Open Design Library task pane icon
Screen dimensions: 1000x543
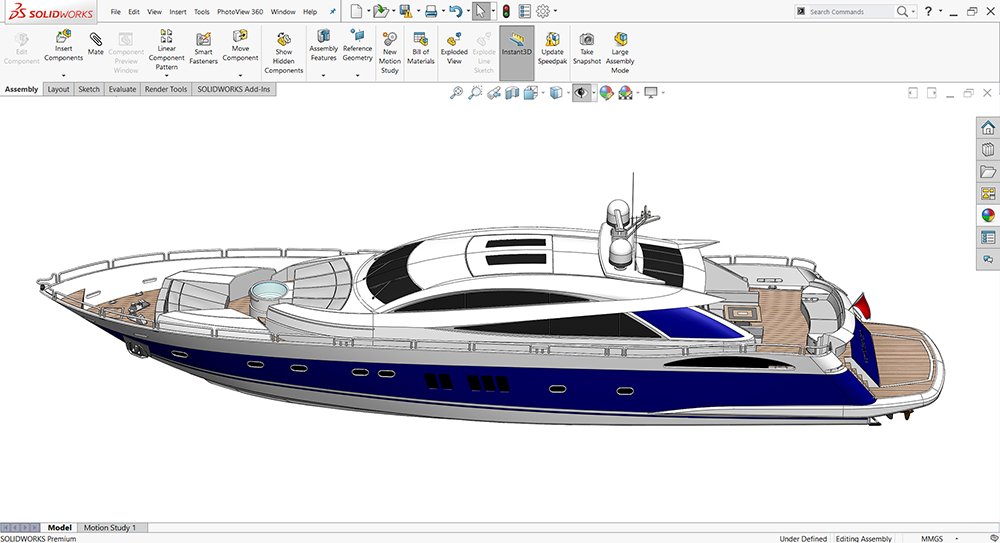tap(988, 149)
